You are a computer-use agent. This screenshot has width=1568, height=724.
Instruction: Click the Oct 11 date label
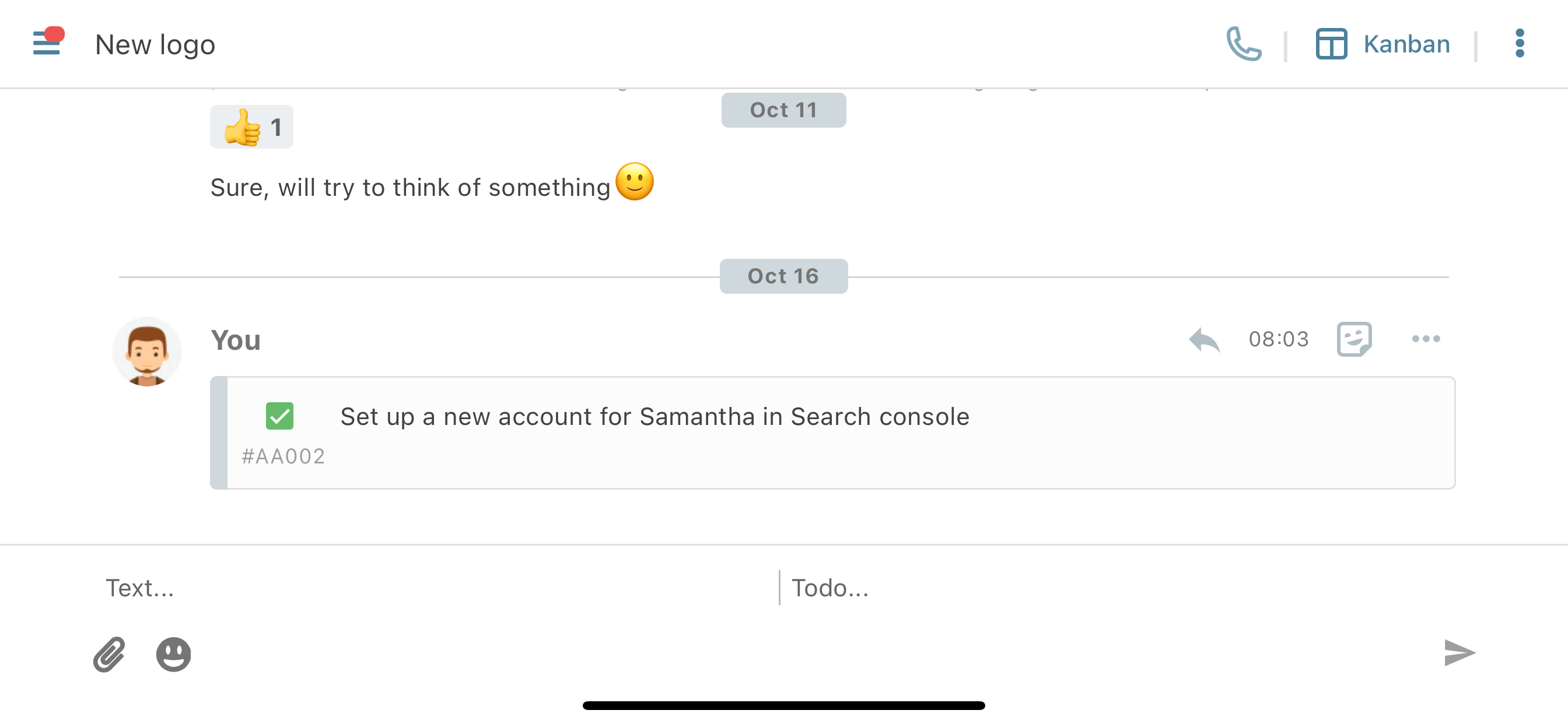coord(783,110)
